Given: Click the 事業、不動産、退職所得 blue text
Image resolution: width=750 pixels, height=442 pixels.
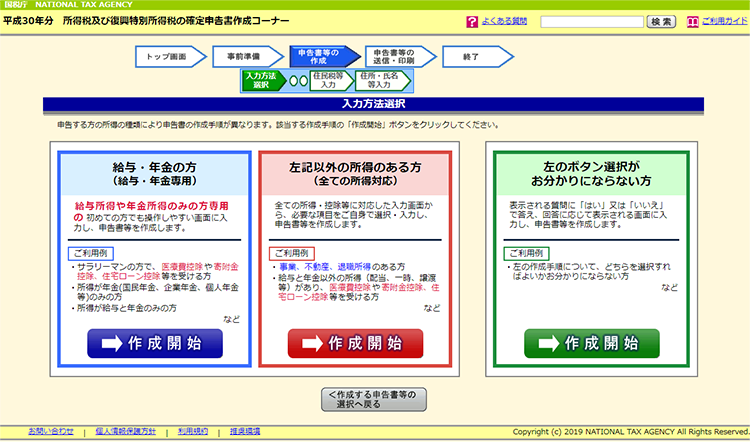Looking at the screenshot, I should tap(325, 266).
